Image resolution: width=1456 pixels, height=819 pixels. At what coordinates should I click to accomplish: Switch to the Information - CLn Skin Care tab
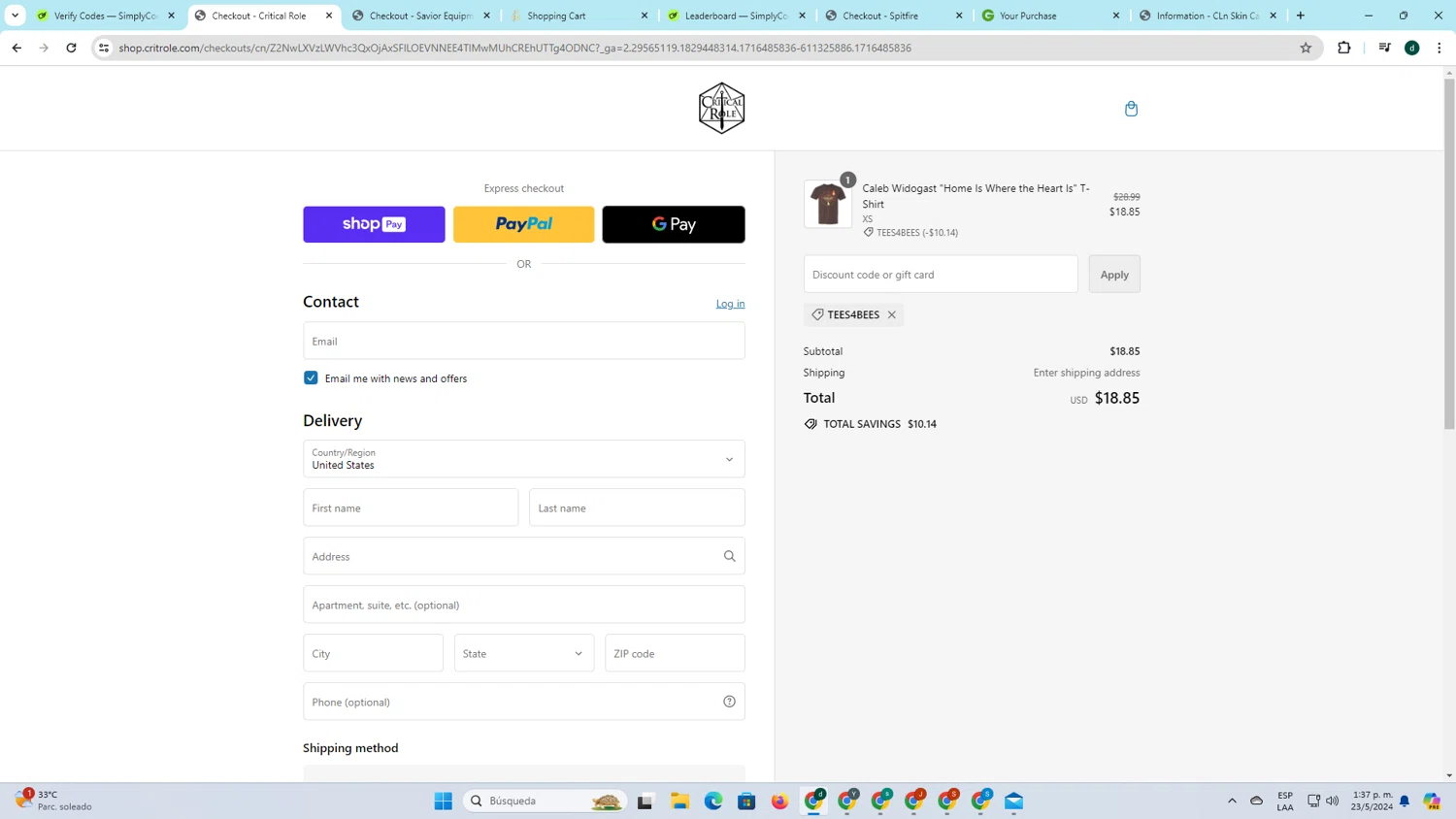coord(1209,16)
